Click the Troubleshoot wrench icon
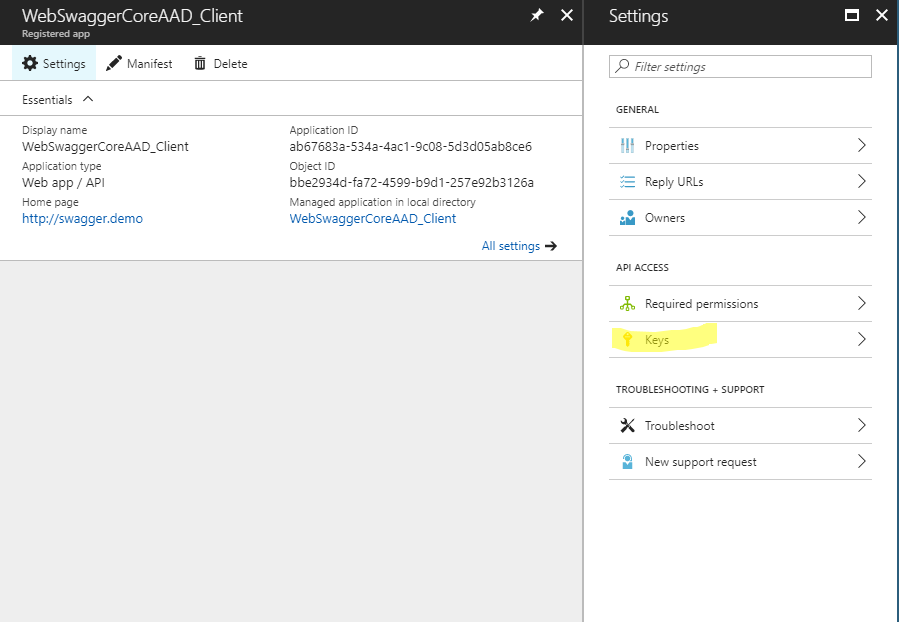 pos(627,425)
